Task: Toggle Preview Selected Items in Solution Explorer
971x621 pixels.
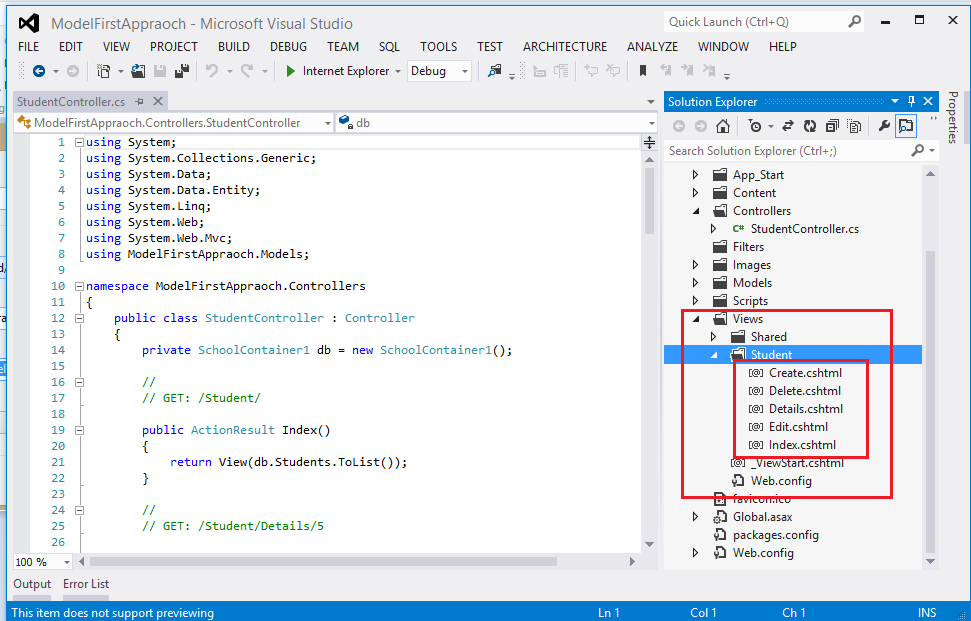Action: tap(905, 126)
